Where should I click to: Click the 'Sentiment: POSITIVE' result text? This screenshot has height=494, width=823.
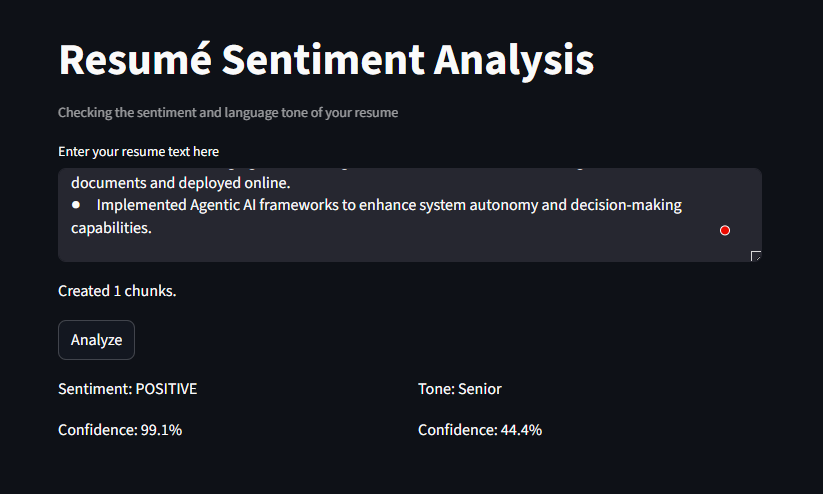(127, 389)
